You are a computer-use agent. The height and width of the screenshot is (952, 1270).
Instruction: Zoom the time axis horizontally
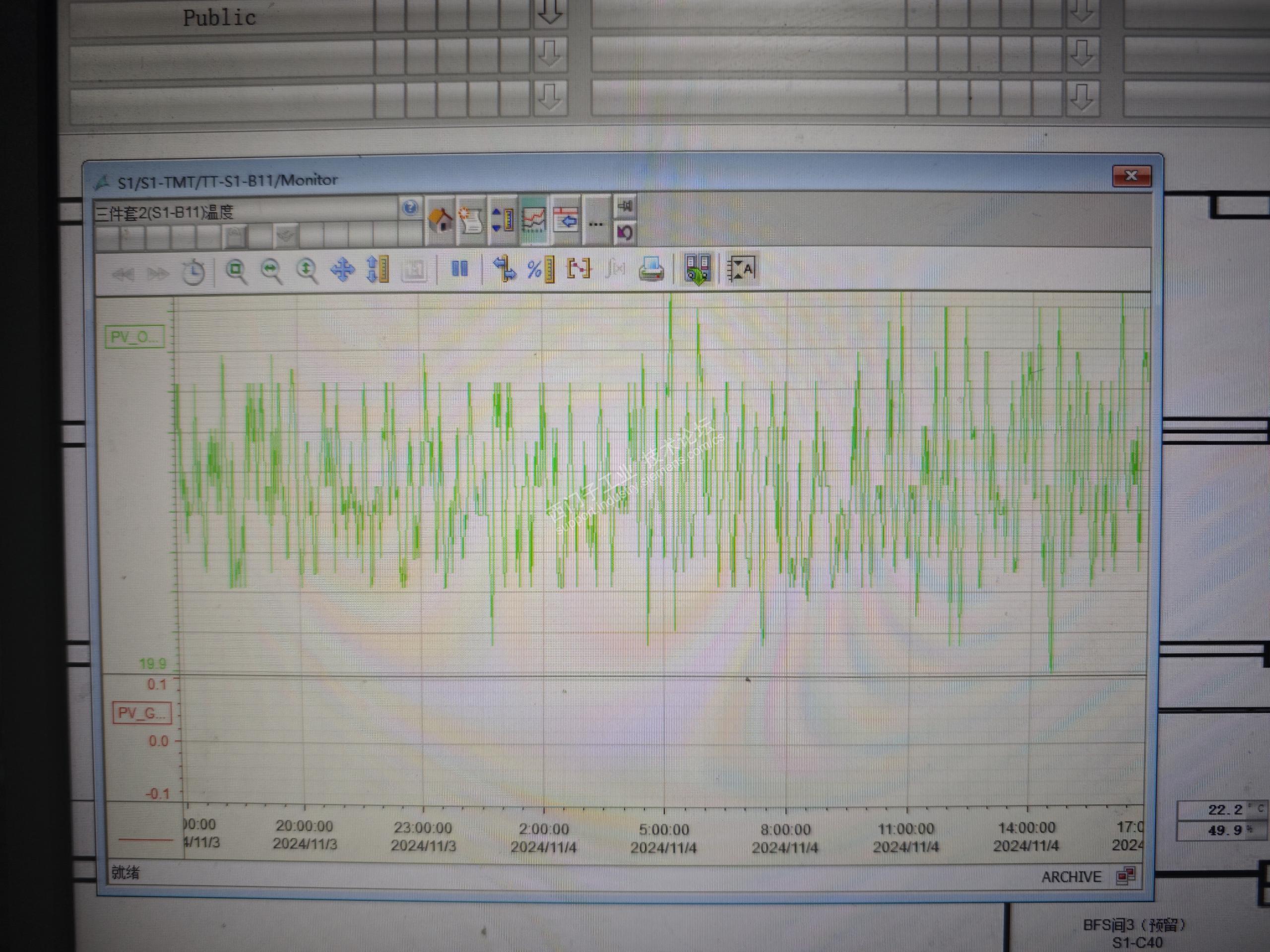tap(271, 270)
